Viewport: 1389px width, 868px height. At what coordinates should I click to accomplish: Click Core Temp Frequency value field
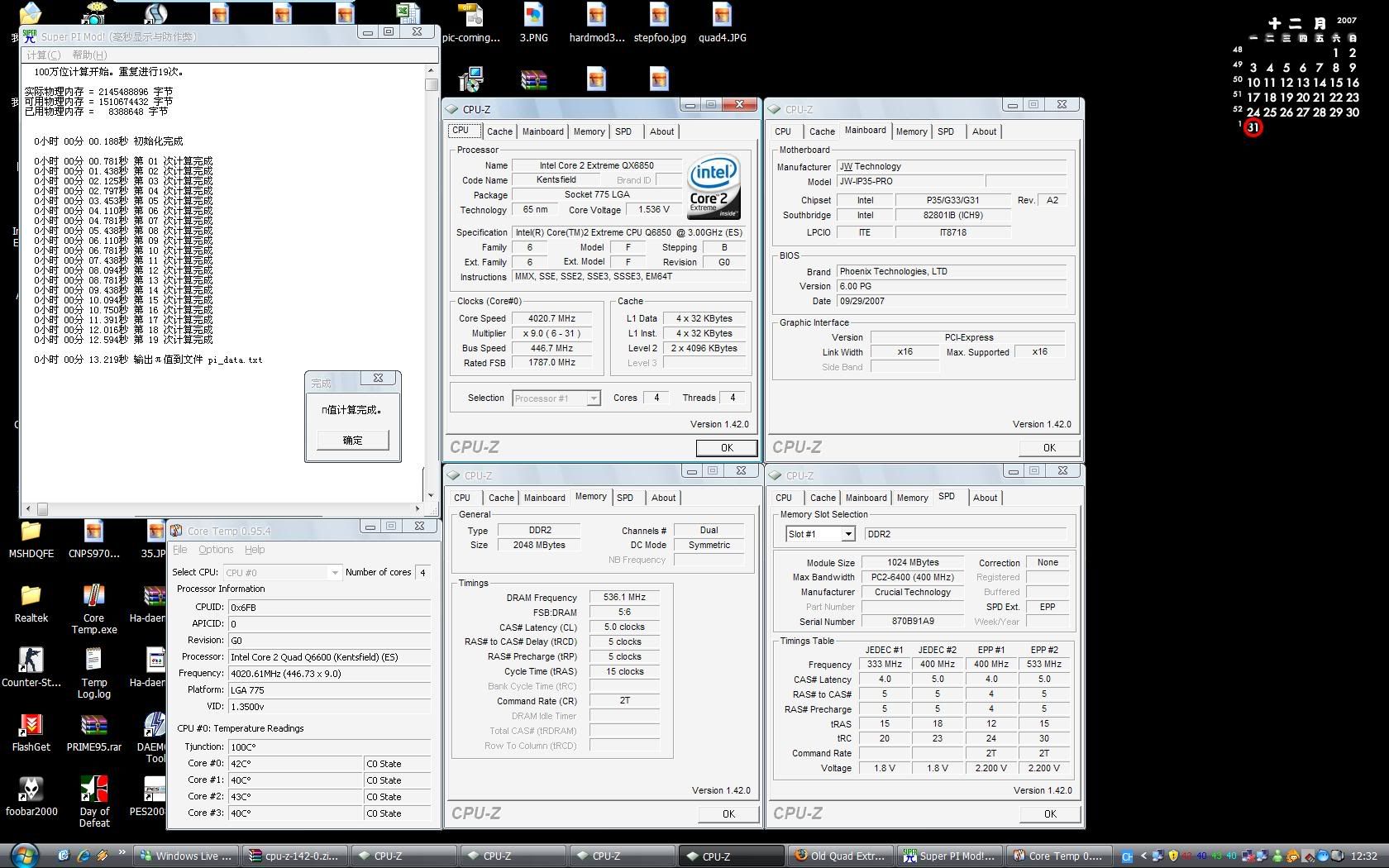329,674
